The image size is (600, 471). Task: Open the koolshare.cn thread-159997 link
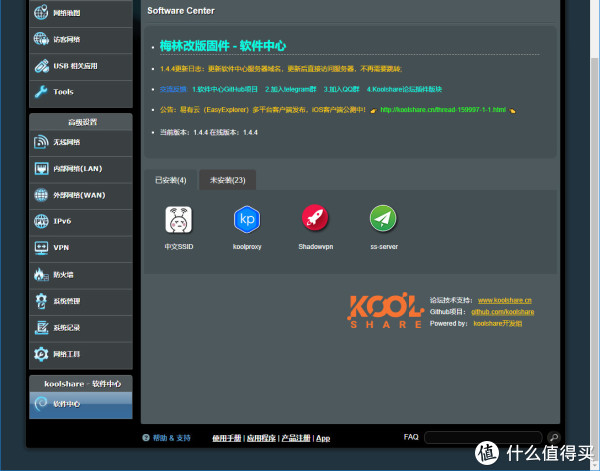click(443, 110)
